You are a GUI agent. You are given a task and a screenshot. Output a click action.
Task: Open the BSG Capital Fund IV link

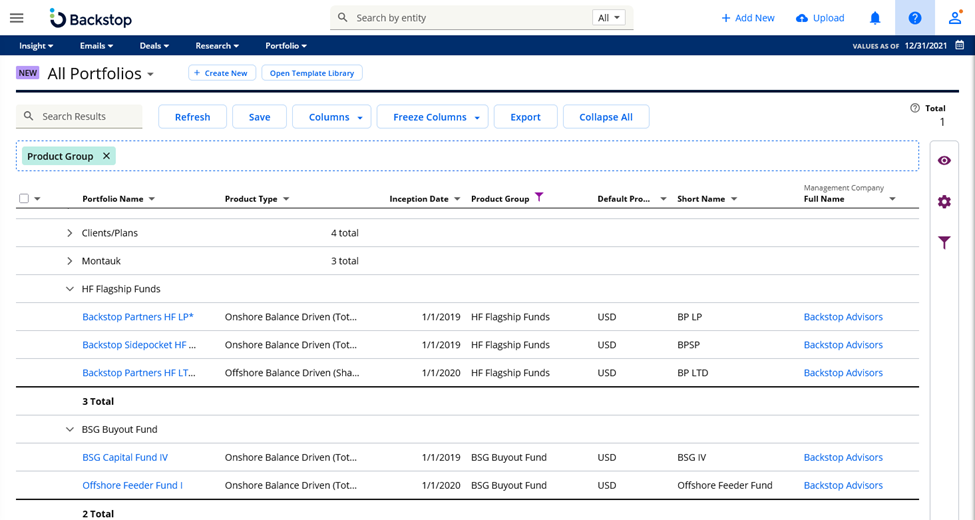click(125, 457)
